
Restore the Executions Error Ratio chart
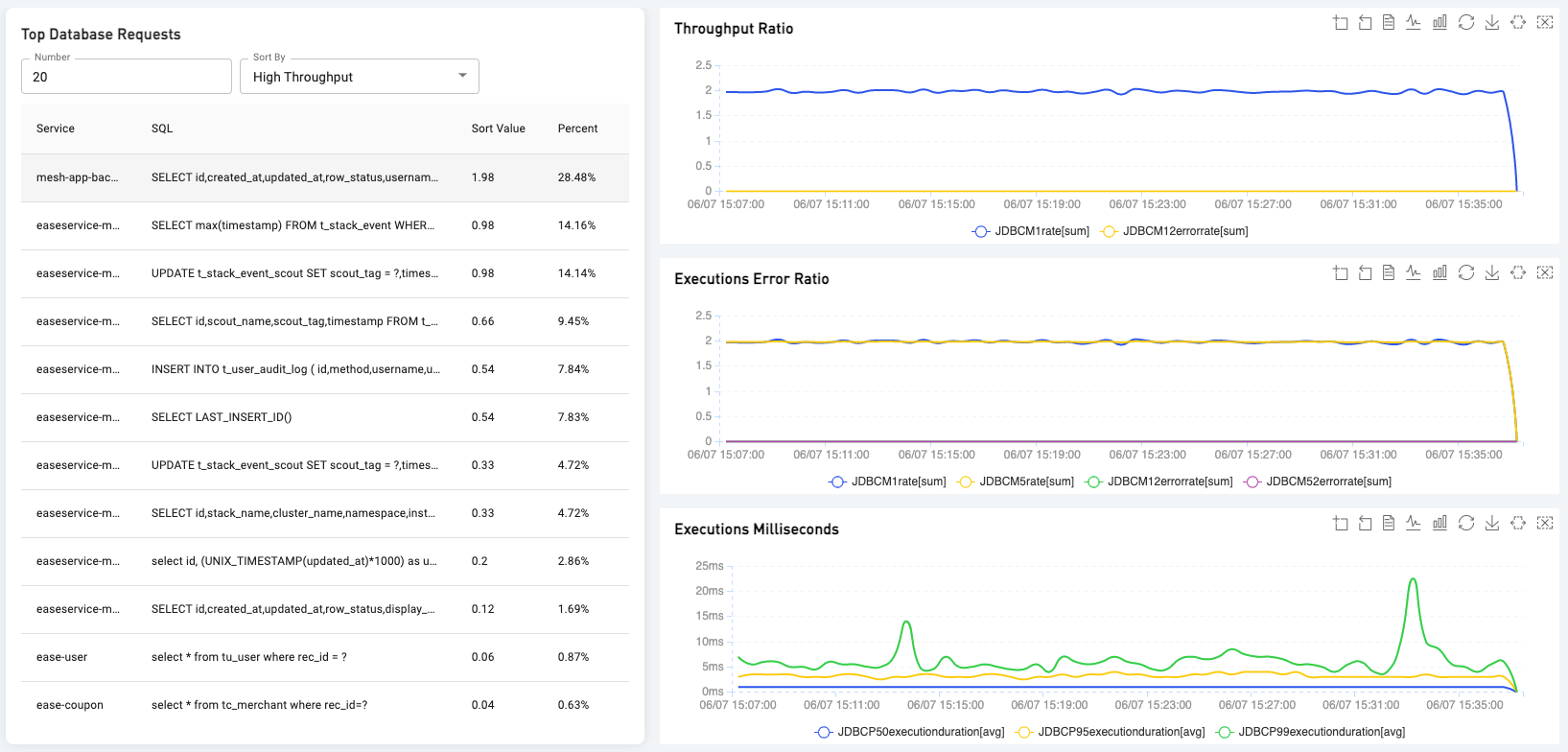coord(1466,272)
